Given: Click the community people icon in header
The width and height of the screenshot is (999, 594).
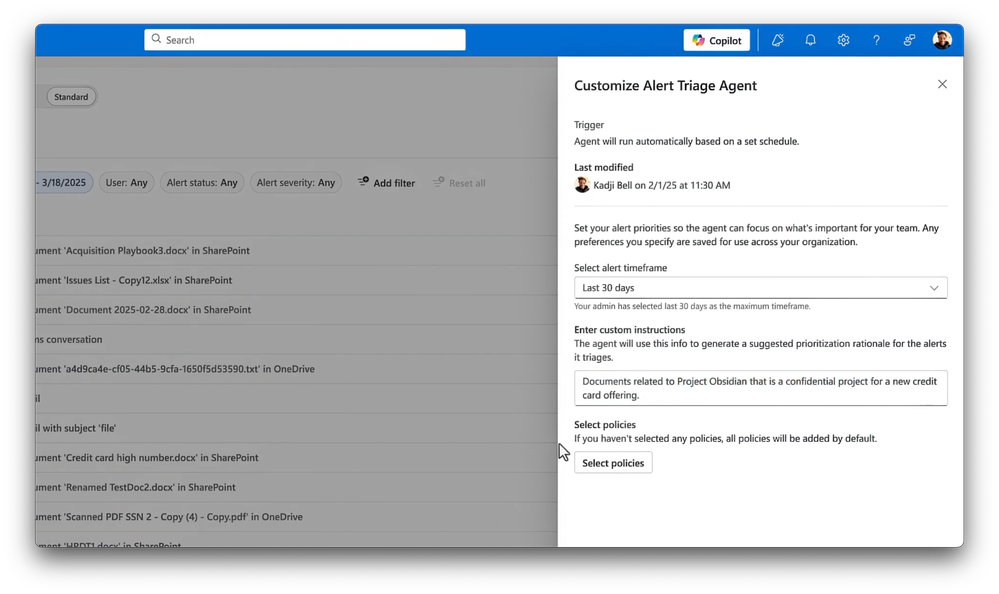Looking at the screenshot, I should (x=909, y=40).
